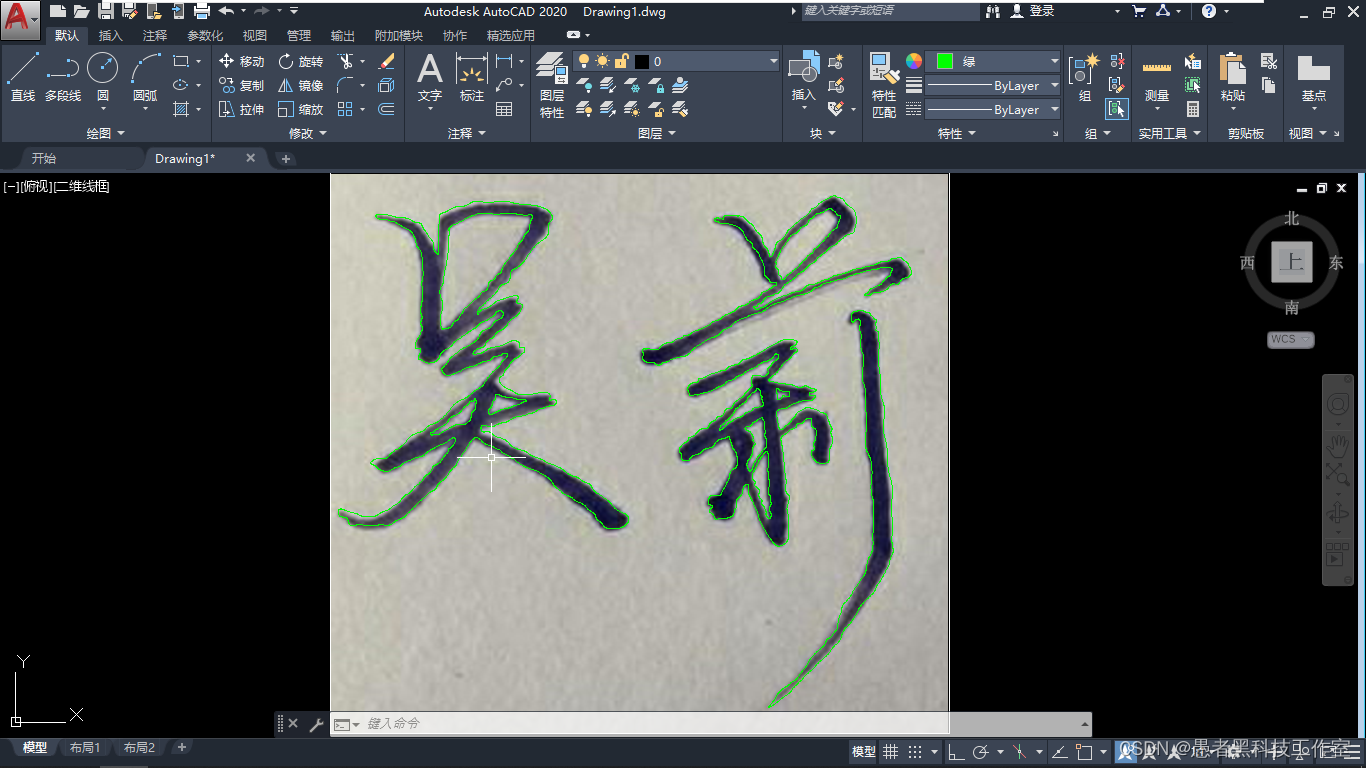Expand the 注释 panel

coord(467,133)
